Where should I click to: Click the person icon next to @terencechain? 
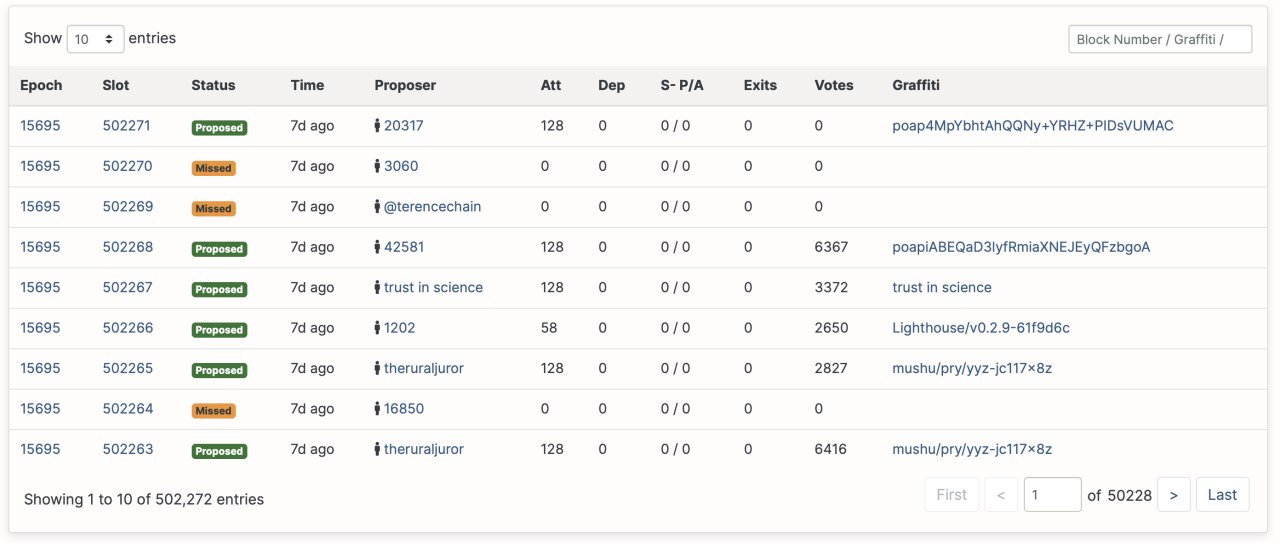click(x=377, y=207)
